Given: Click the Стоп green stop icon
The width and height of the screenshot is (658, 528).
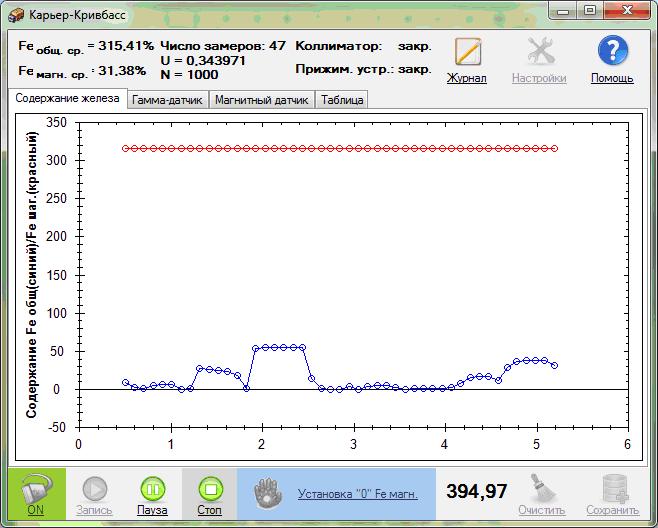Looking at the screenshot, I should [210, 489].
